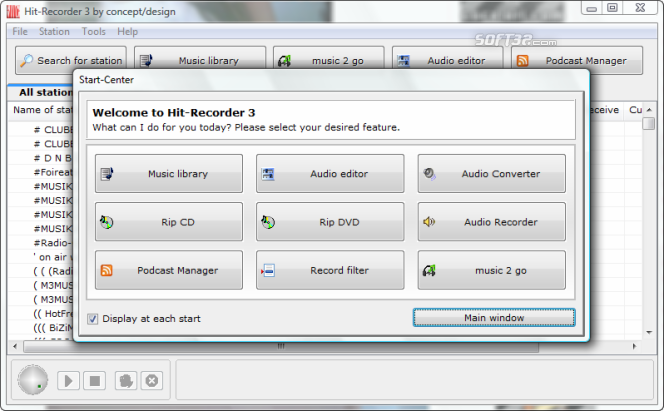Open Audio editor from Start-Center
664x411 pixels.
[330, 174]
